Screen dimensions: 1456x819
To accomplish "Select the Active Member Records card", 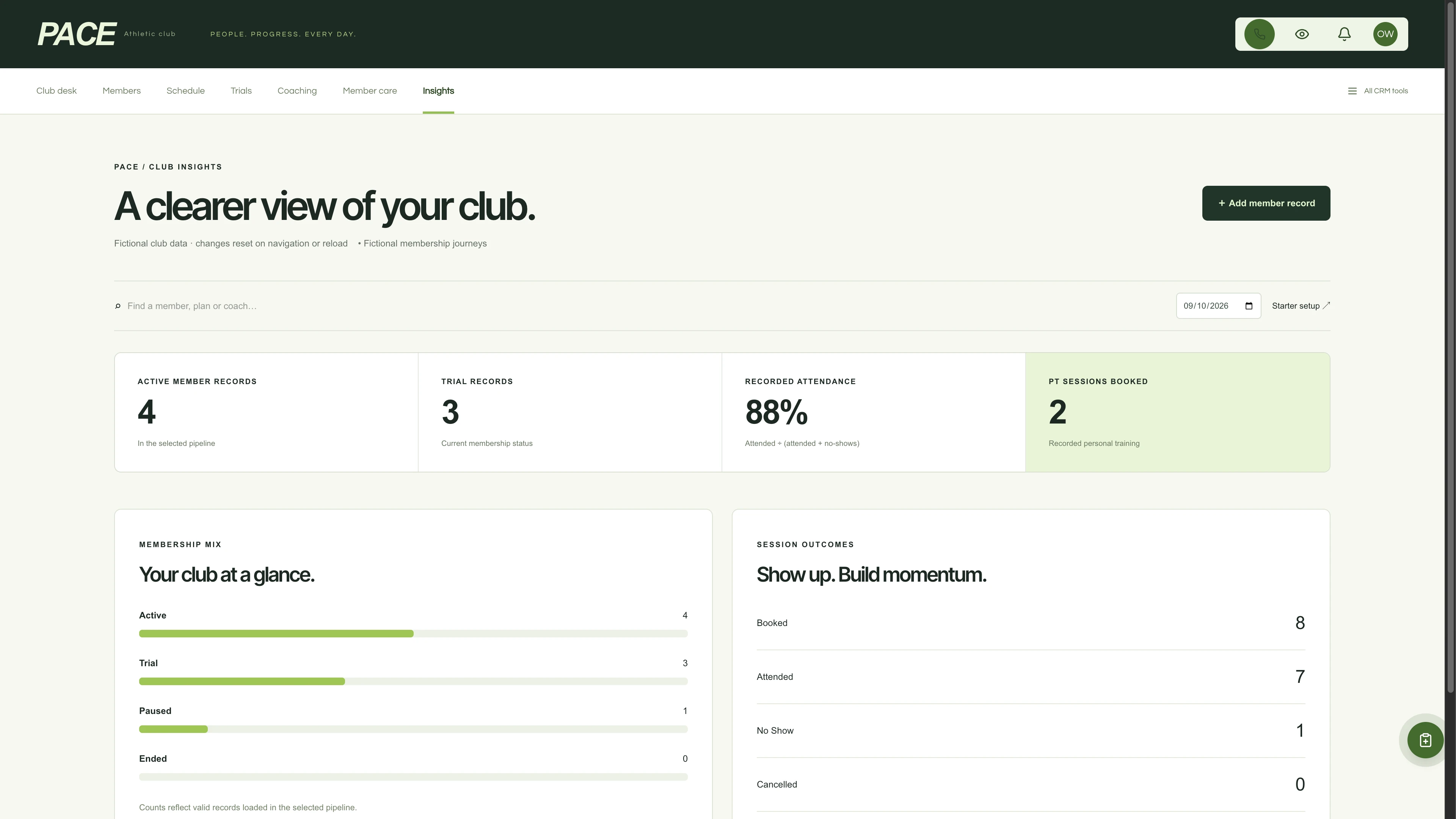I will tap(266, 412).
